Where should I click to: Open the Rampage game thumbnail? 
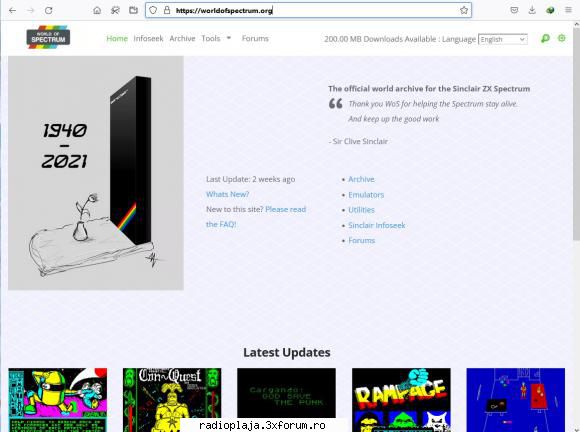401,400
